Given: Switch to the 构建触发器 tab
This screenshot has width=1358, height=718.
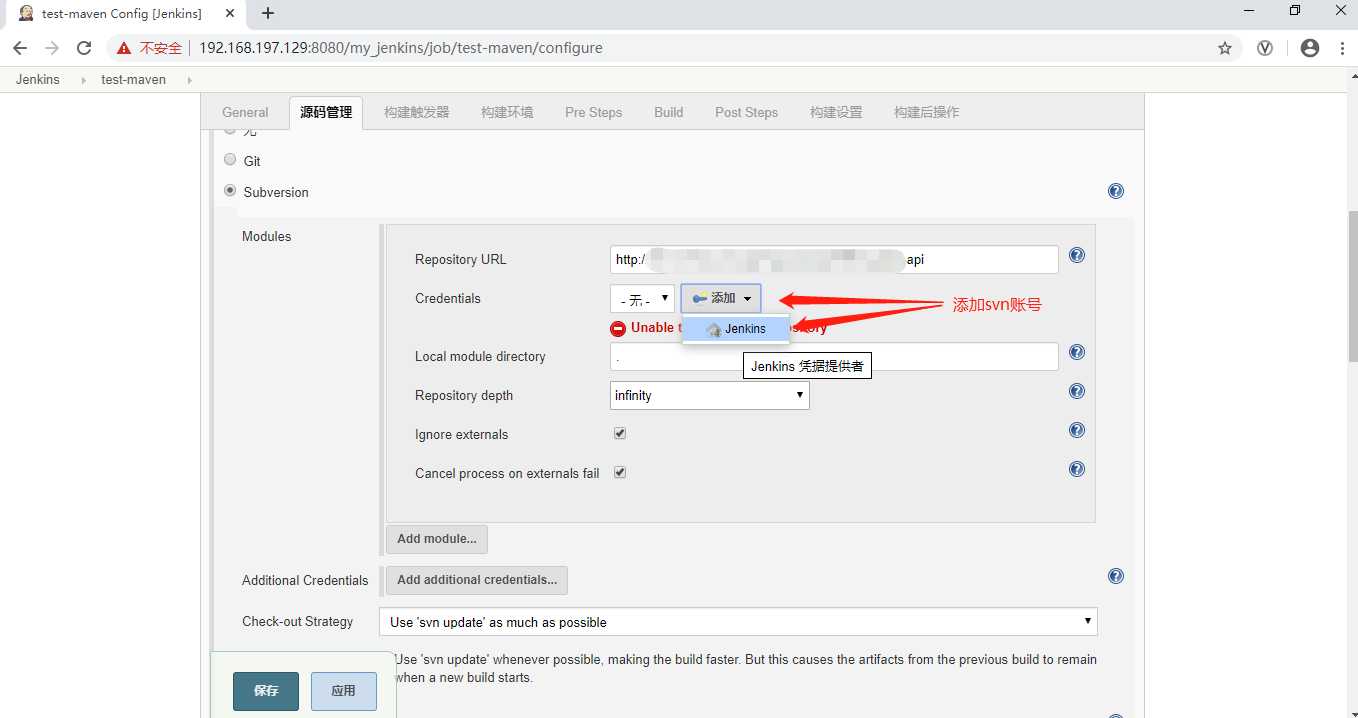Looking at the screenshot, I should [x=417, y=112].
